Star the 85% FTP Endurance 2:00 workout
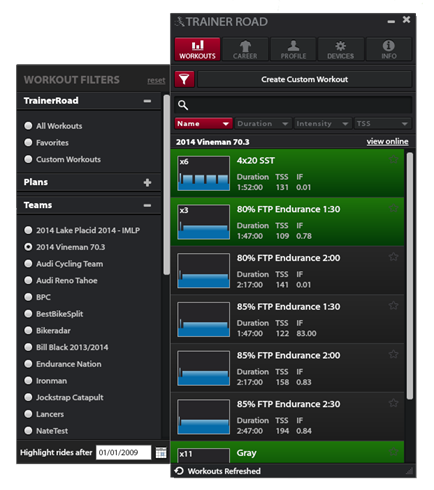Screen dimensions: 434x490 (394, 354)
